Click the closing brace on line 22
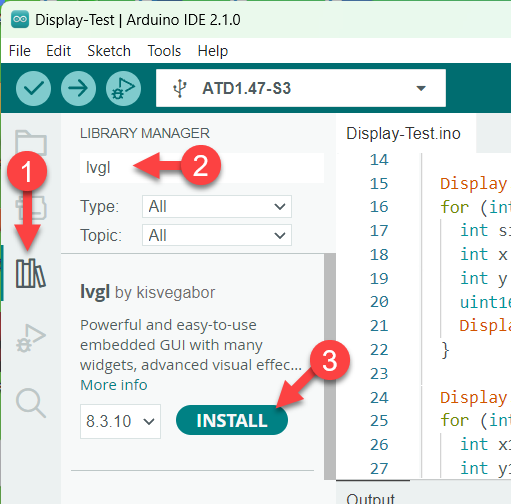The height and width of the screenshot is (504, 511). click(445, 350)
